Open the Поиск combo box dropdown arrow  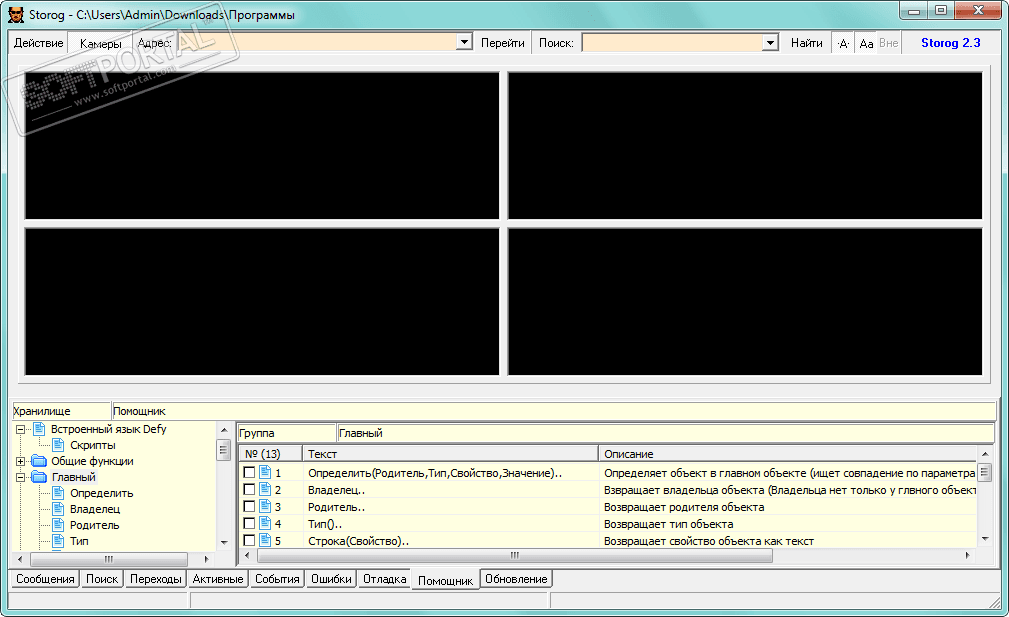[770, 42]
